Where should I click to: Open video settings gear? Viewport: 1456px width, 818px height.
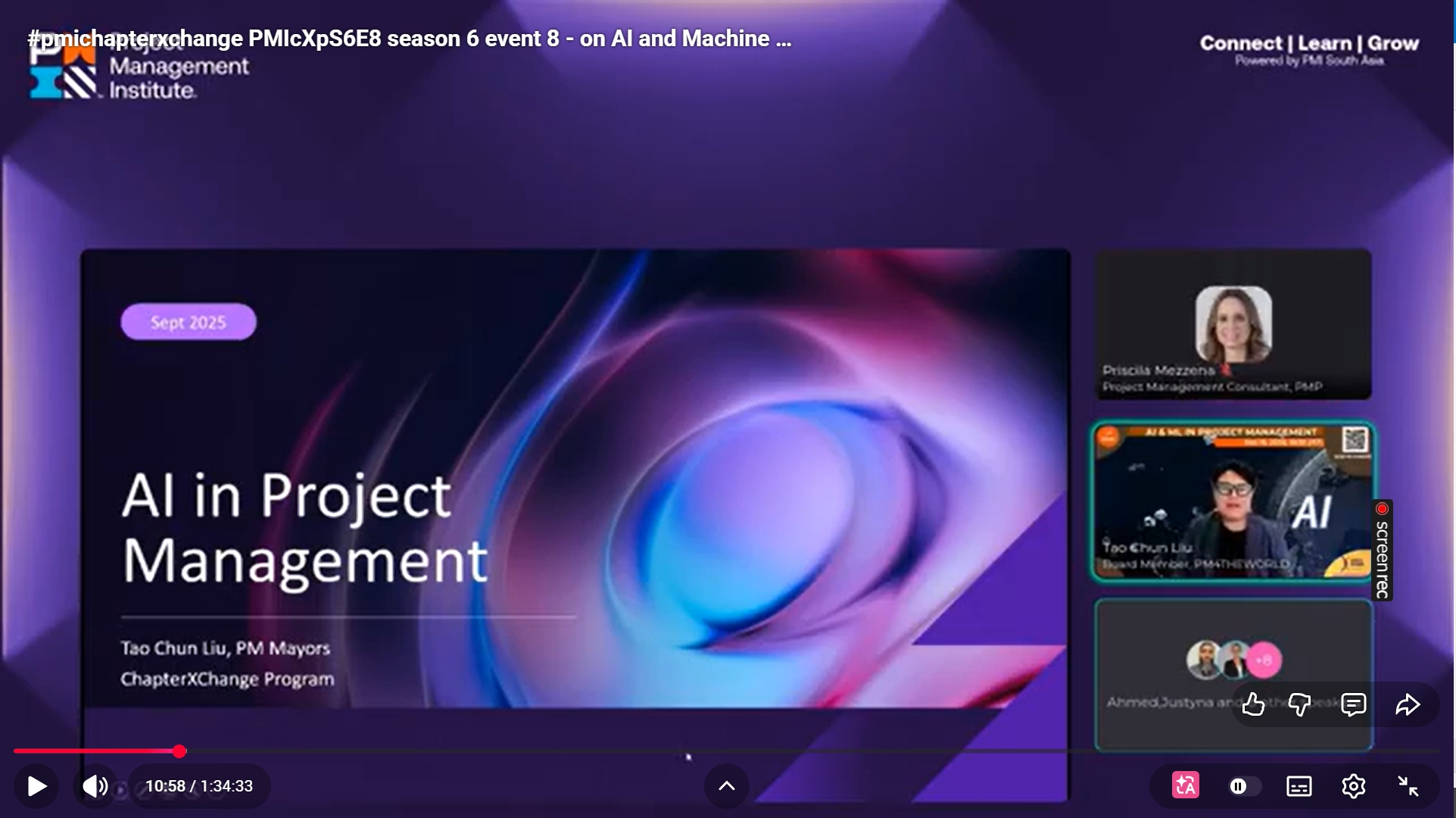(x=1353, y=786)
